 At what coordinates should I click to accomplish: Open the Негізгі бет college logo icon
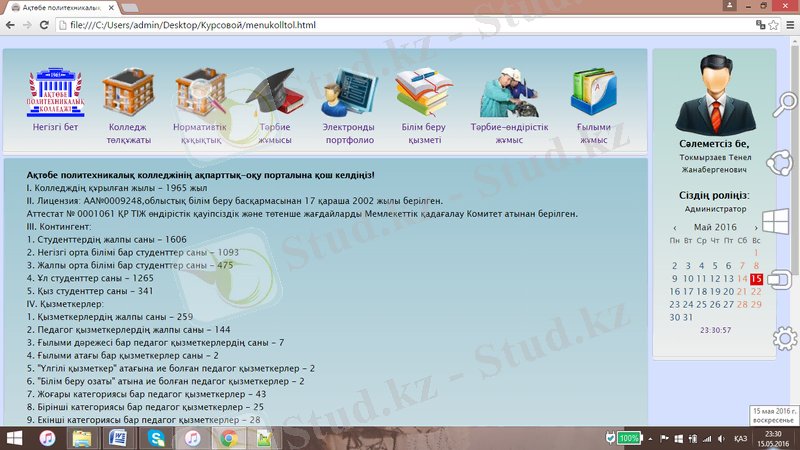[56, 92]
